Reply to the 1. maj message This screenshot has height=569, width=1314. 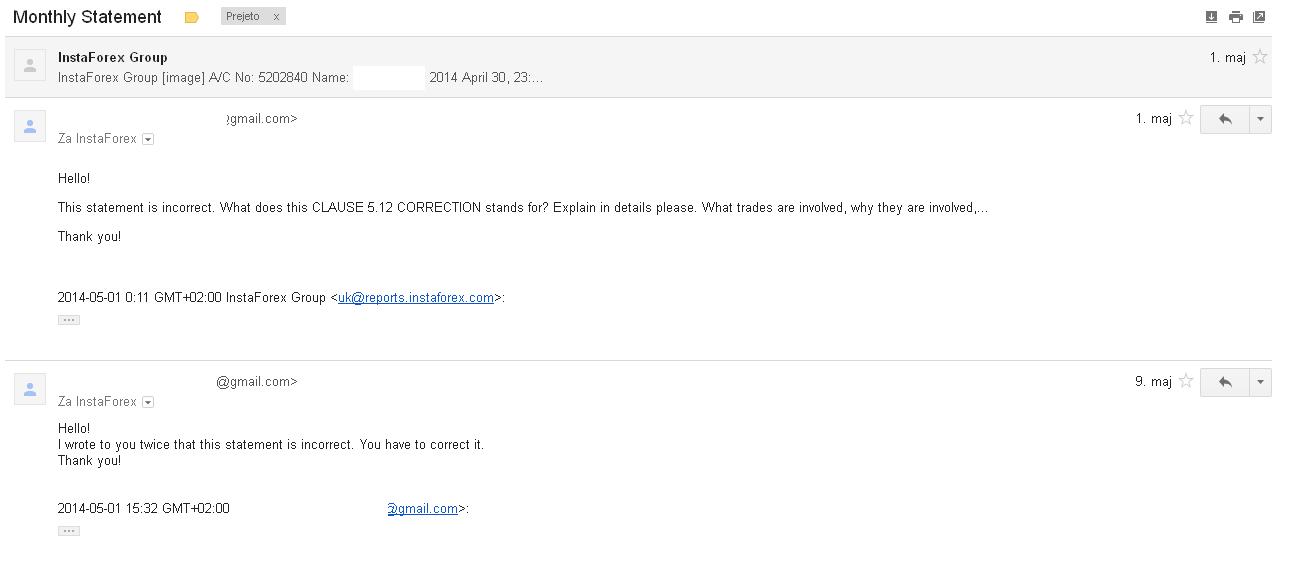(x=1224, y=119)
